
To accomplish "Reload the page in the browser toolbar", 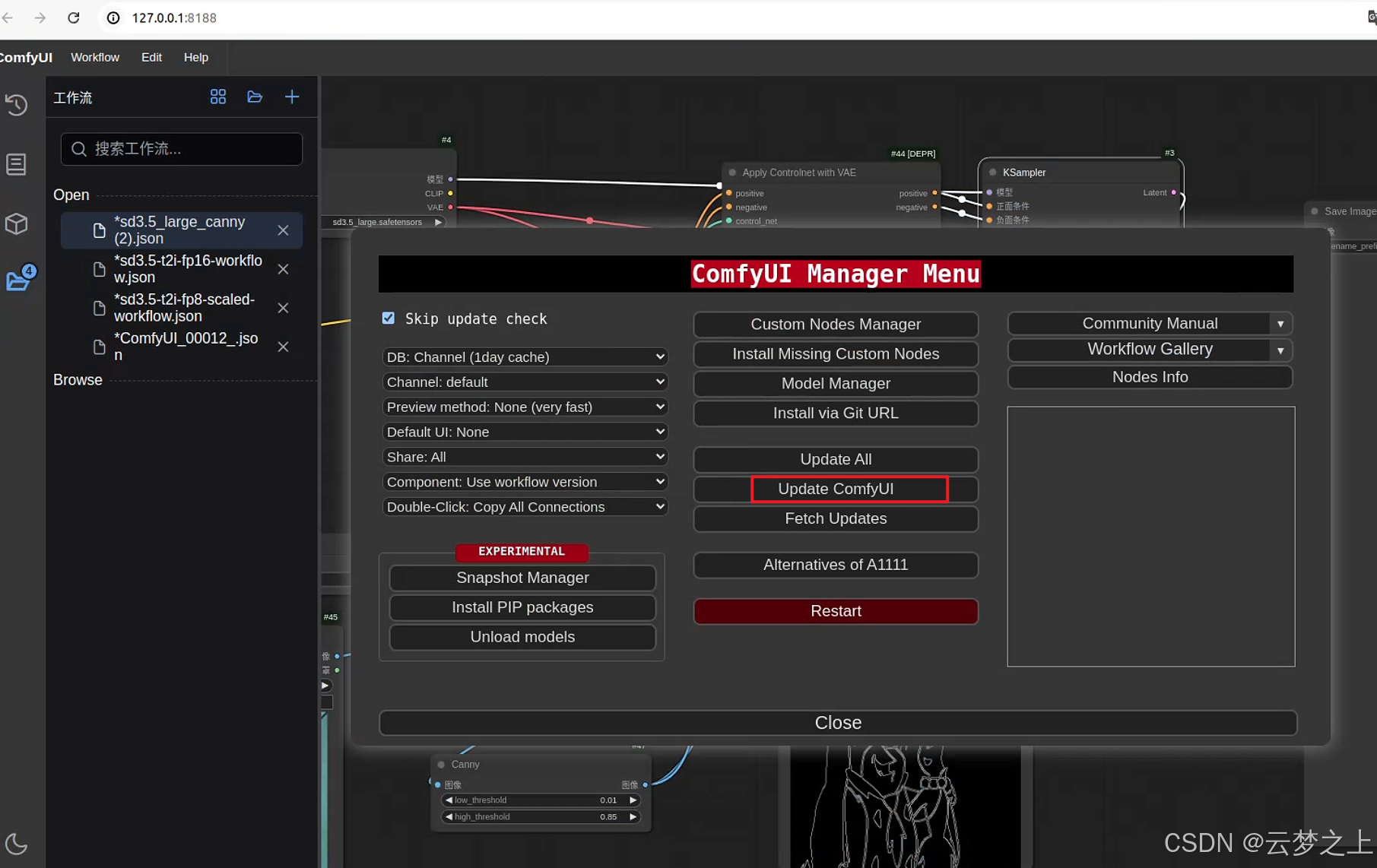I will point(74,17).
